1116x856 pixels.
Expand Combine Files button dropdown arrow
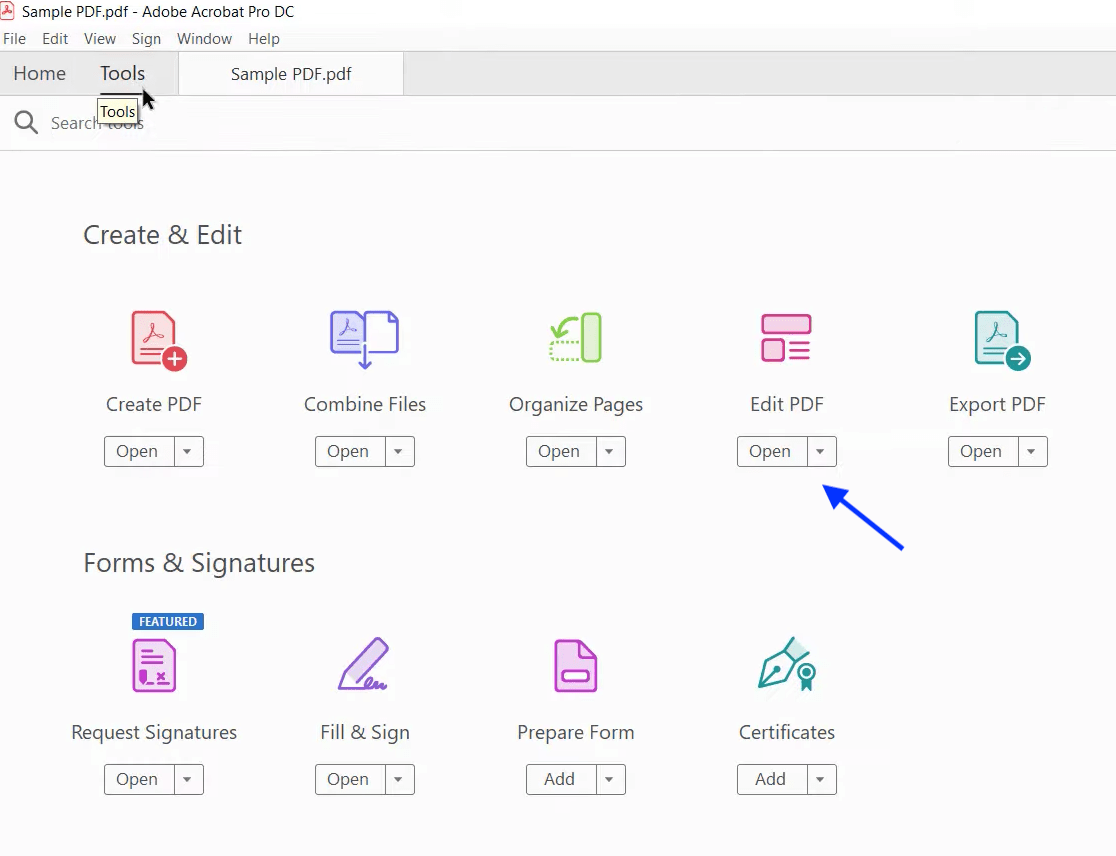pyautogui.click(x=399, y=451)
